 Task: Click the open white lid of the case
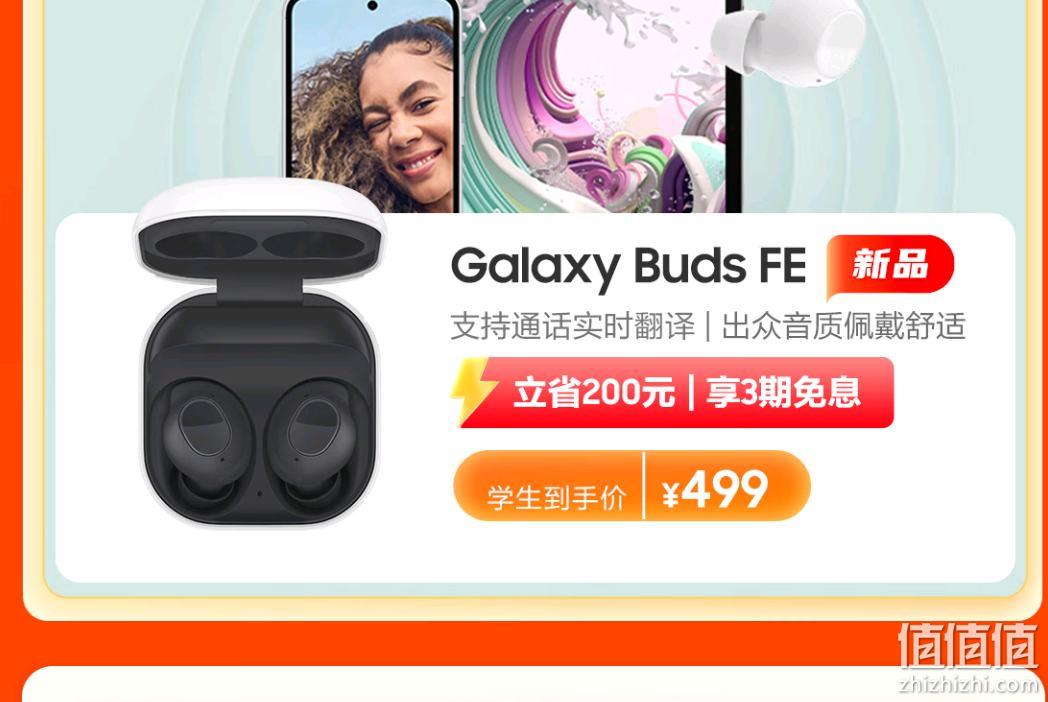pyautogui.click(x=260, y=231)
